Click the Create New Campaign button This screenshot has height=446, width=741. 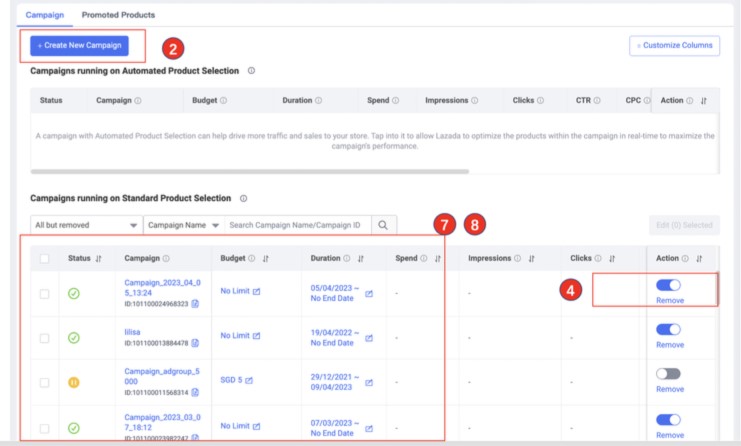pyautogui.click(x=80, y=45)
